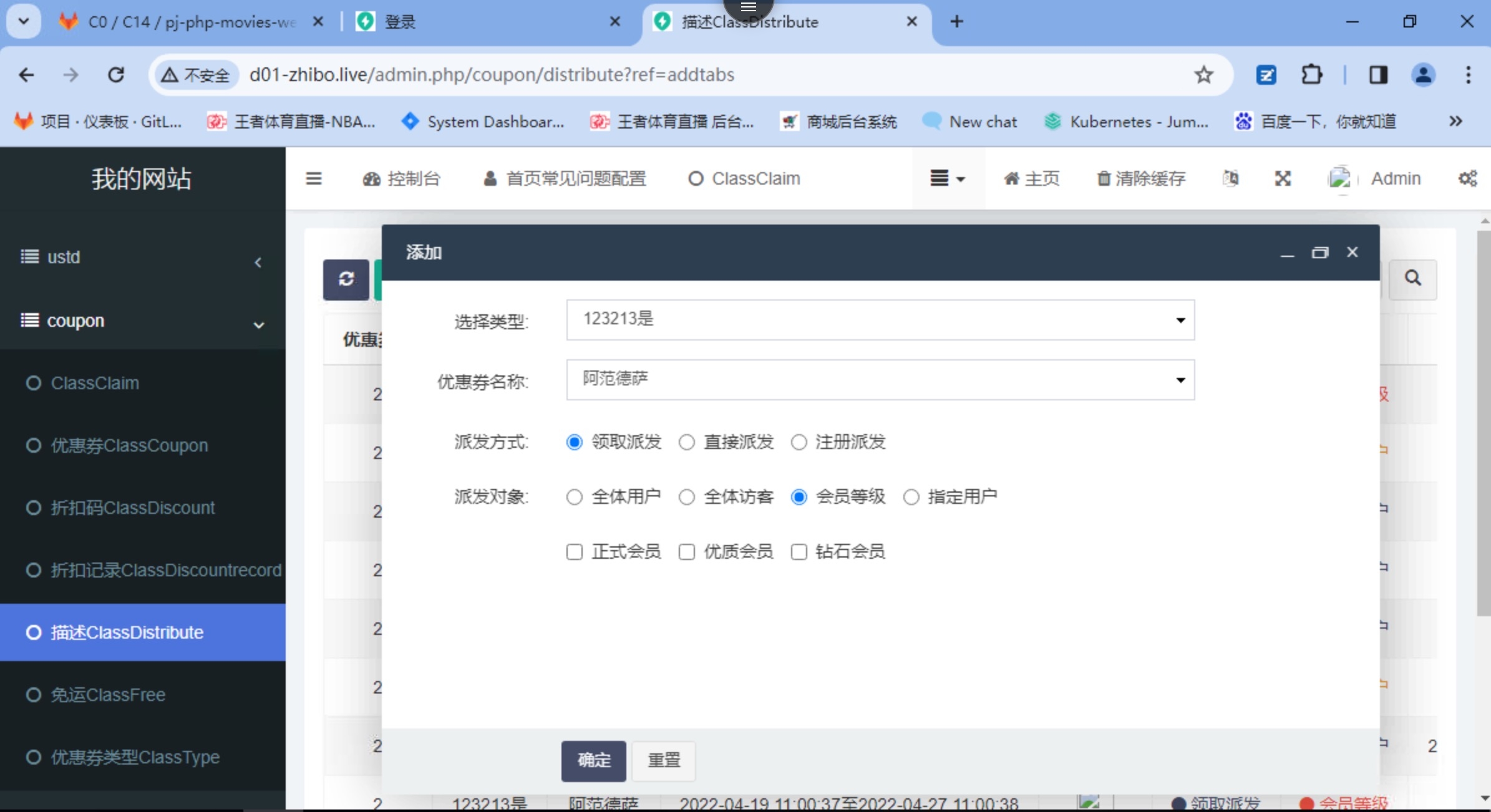Open the New chat bookmark

click(x=970, y=121)
